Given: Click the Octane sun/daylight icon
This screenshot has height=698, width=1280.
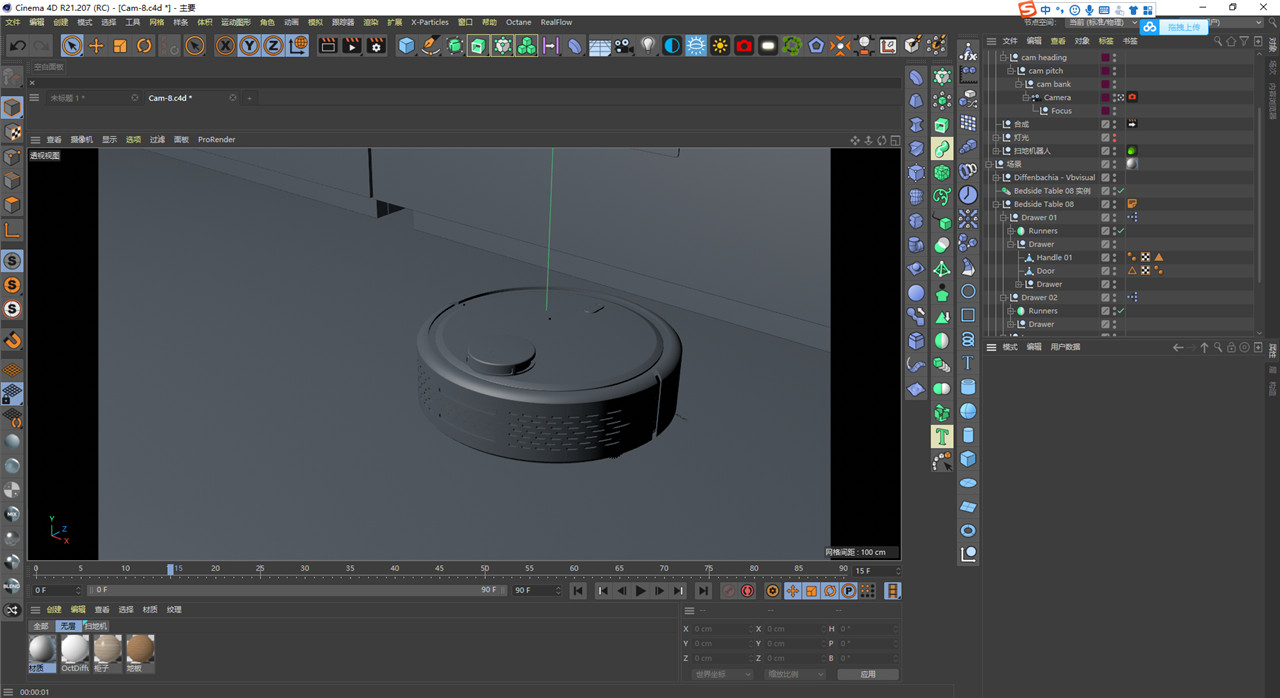Looking at the screenshot, I should [x=720, y=45].
